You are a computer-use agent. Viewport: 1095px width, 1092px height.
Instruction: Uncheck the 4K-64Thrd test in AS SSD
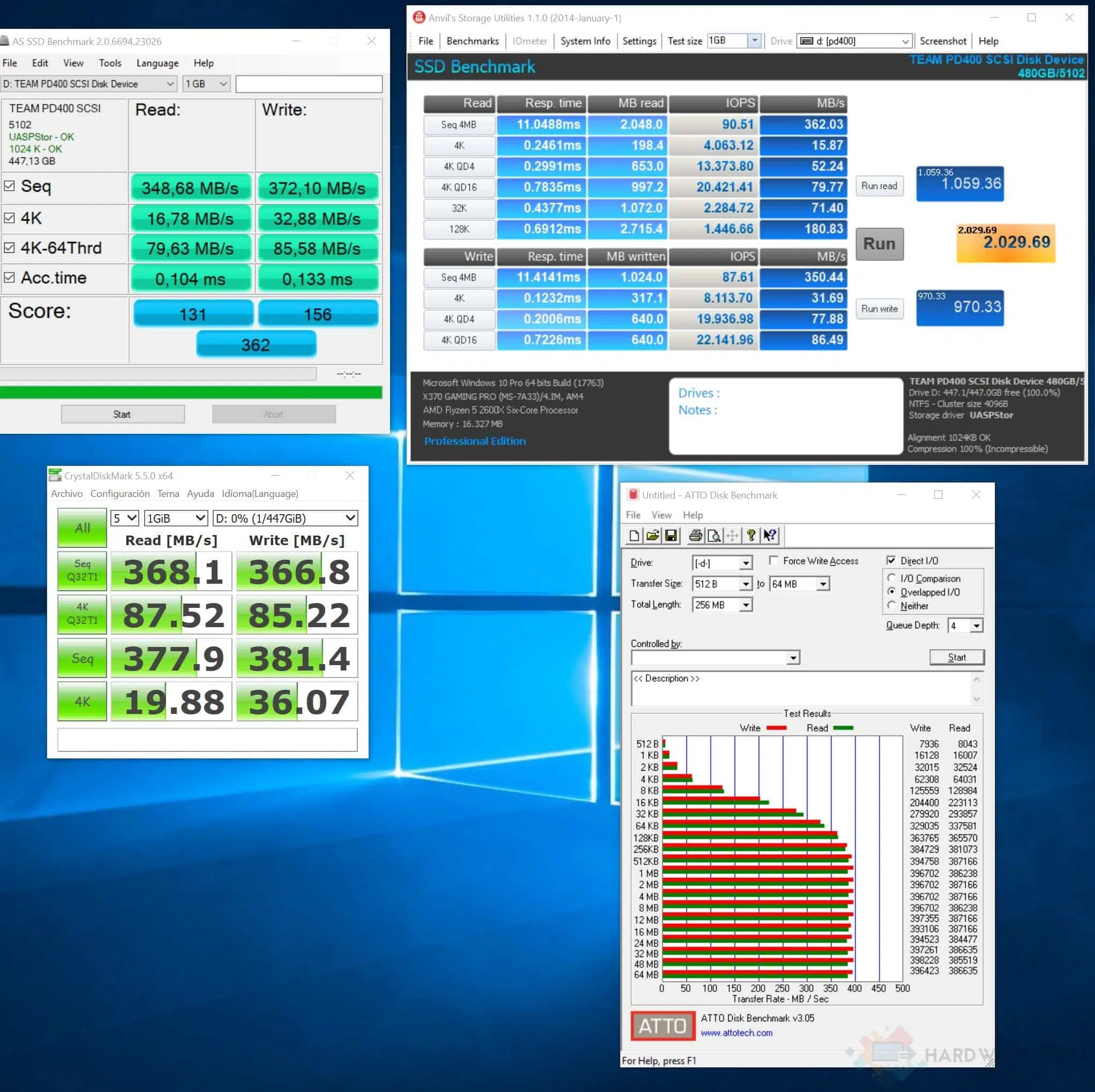9,247
